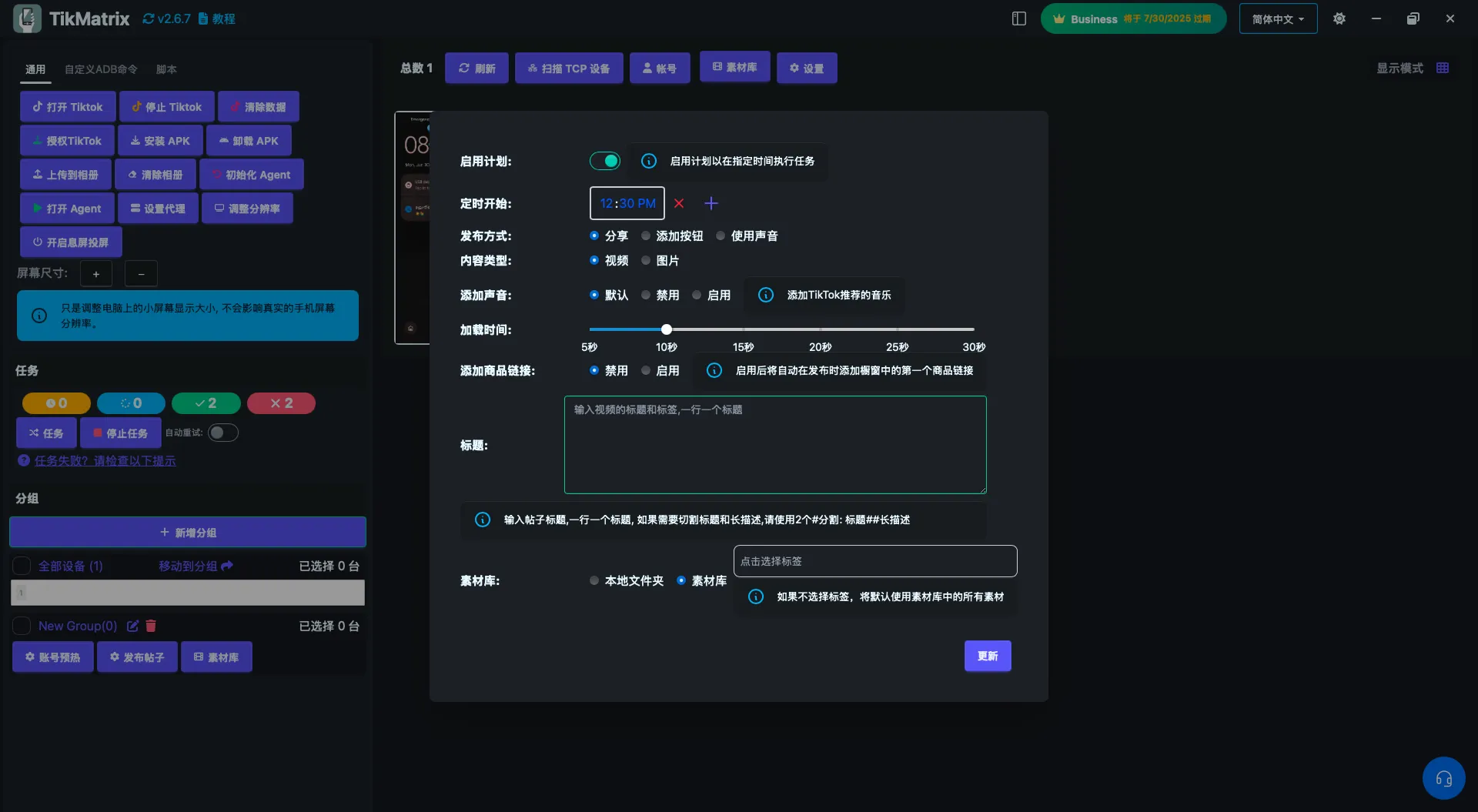Open the settings gear in title bar
The width and height of the screenshot is (1478, 812).
pyautogui.click(x=1339, y=18)
